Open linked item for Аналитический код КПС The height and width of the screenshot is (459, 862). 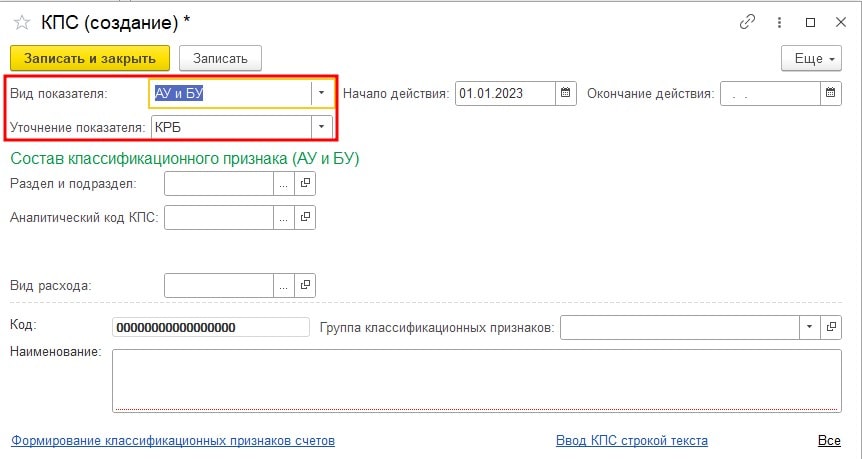coord(306,217)
